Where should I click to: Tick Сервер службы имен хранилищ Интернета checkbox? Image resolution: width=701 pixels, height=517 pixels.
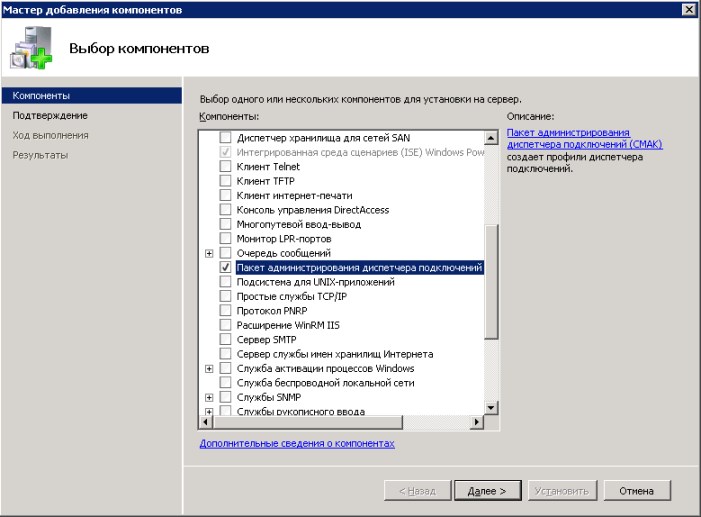pos(225,354)
